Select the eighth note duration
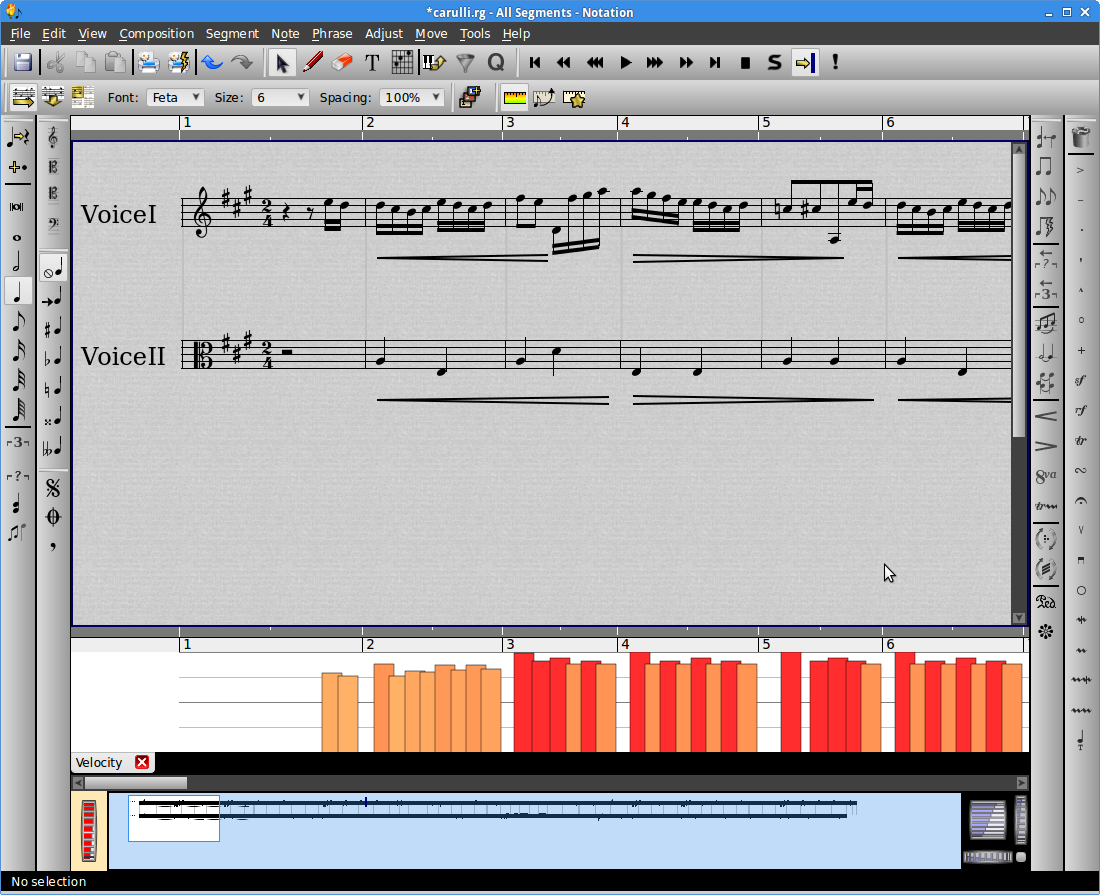The image size is (1100, 895). click(18, 322)
